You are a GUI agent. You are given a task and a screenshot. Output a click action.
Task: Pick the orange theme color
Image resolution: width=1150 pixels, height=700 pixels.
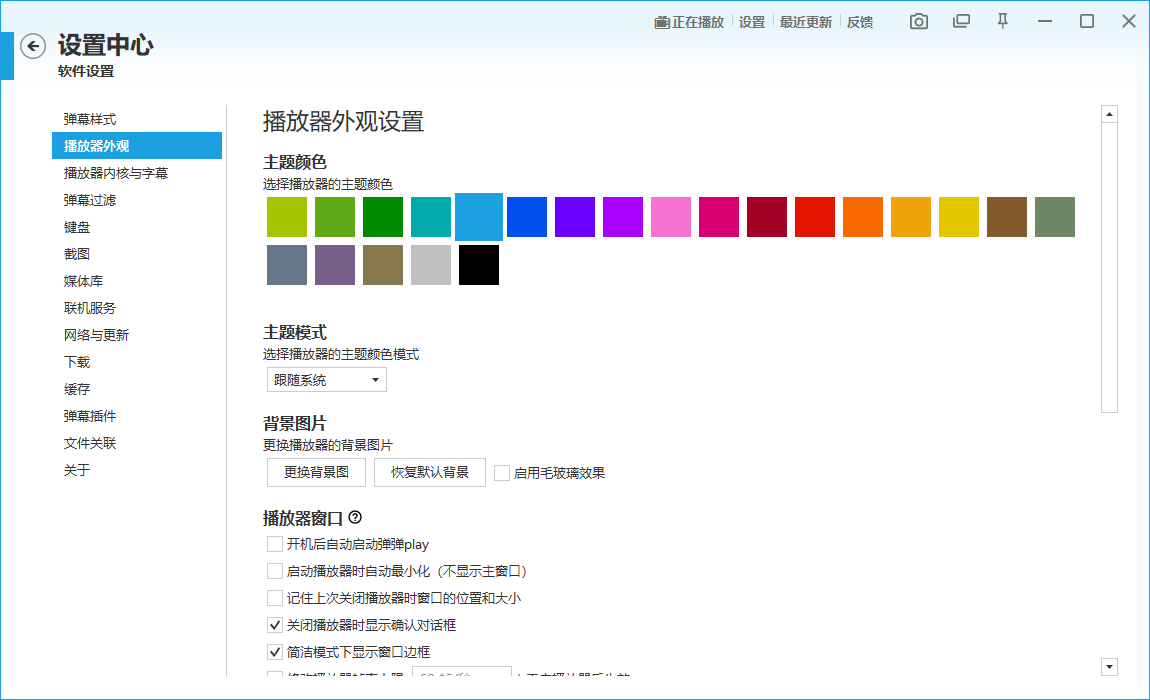[863, 217]
